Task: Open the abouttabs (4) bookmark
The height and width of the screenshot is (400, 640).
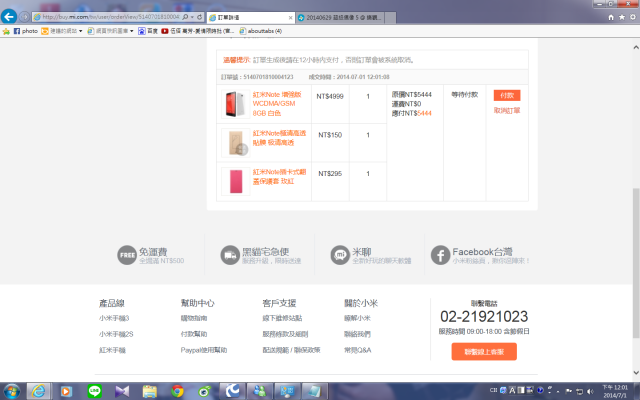Action: click(x=261, y=31)
